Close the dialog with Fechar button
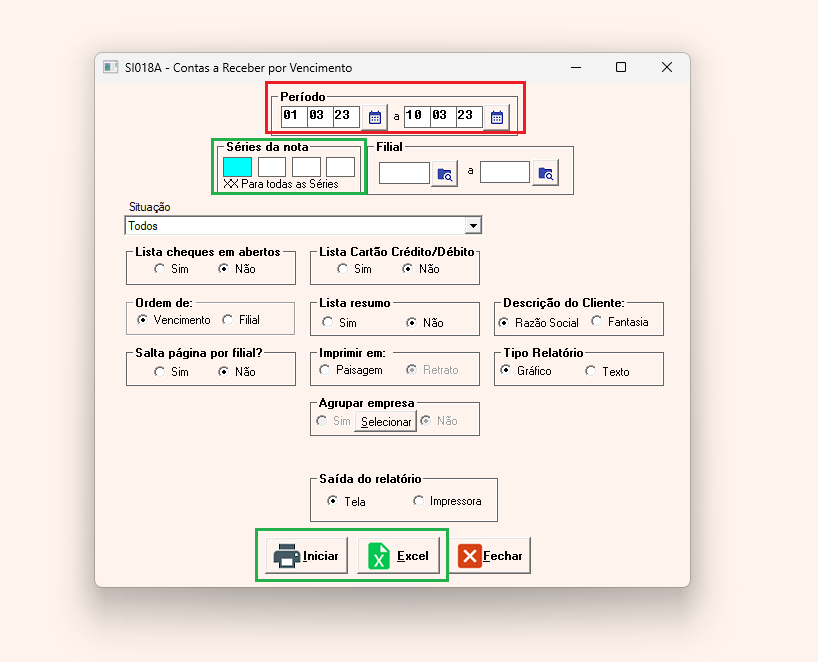Image resolution: width=818 pixels, height=662 pixels. pos(490,556)
